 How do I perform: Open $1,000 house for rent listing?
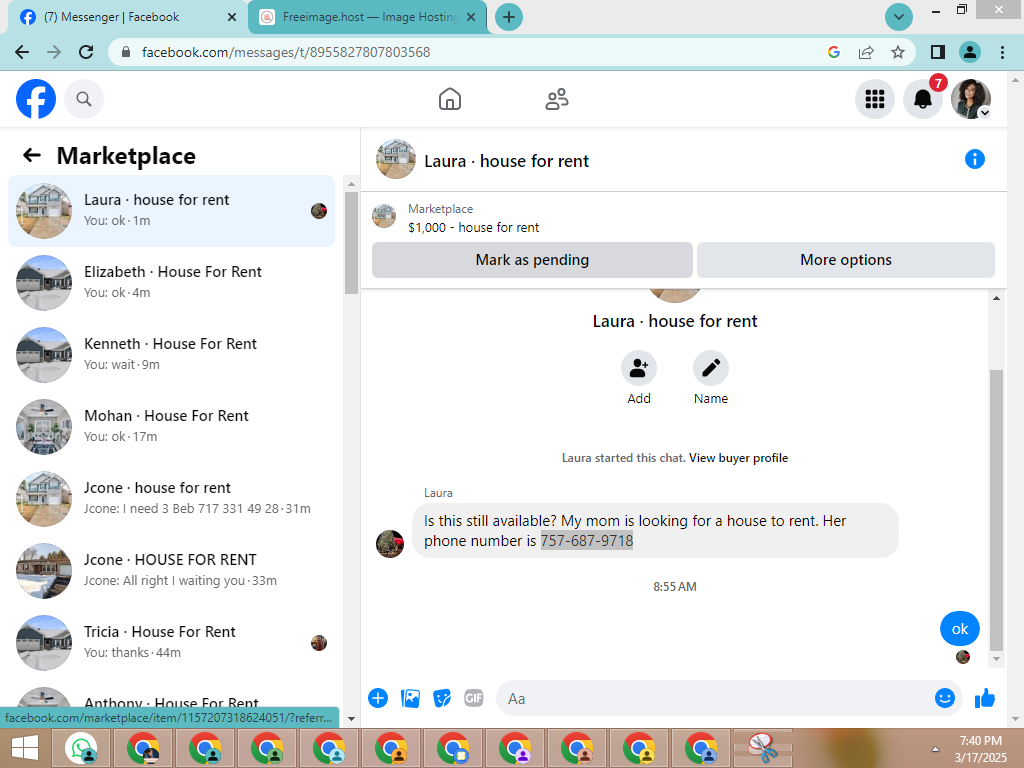pyautogui.click(x=473, y=227)
